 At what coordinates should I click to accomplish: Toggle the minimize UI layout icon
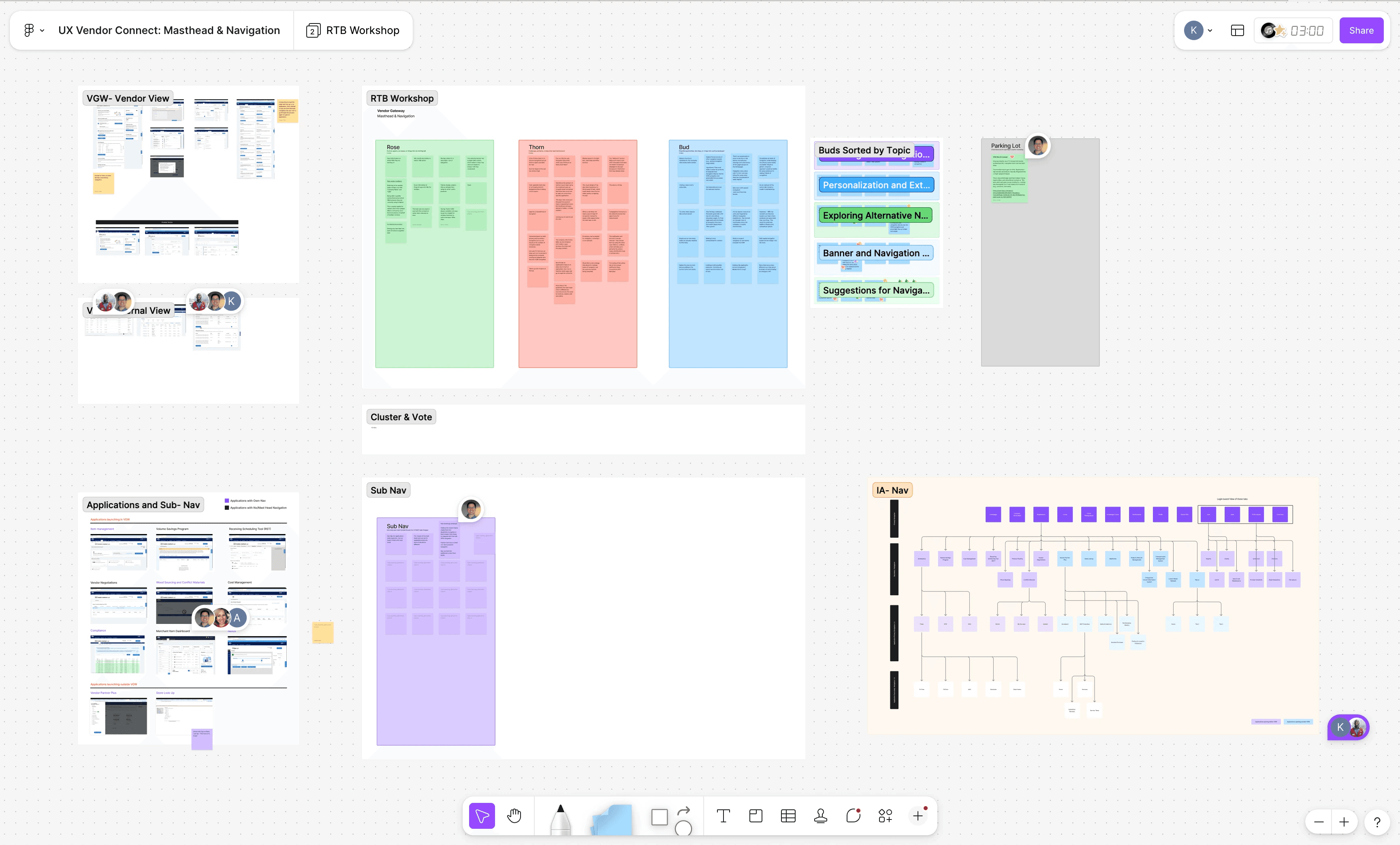(x=1238, y=31)
